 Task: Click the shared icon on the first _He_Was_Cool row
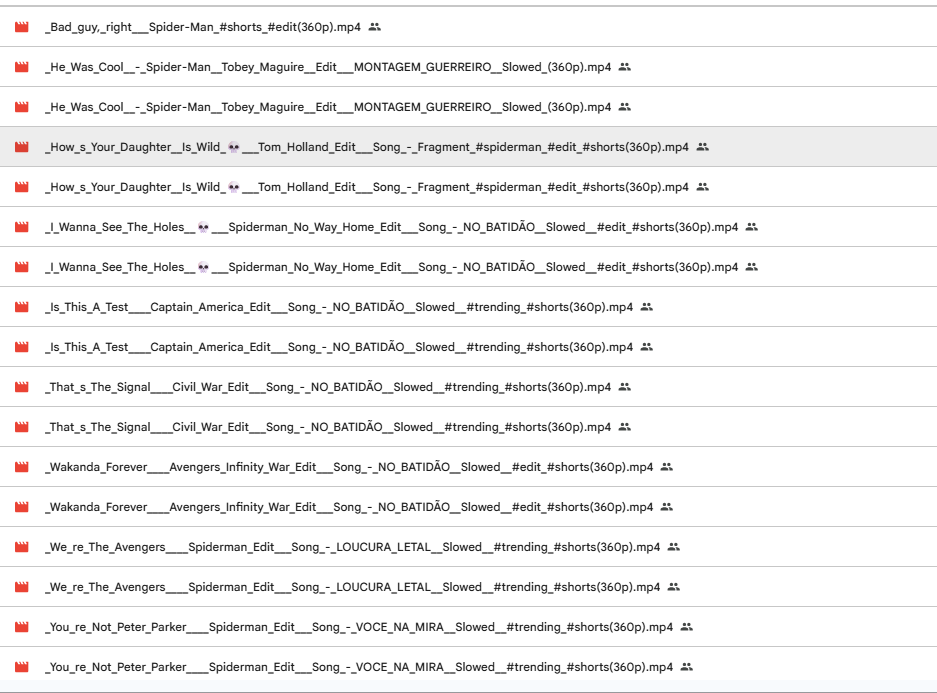click(625, 67)
